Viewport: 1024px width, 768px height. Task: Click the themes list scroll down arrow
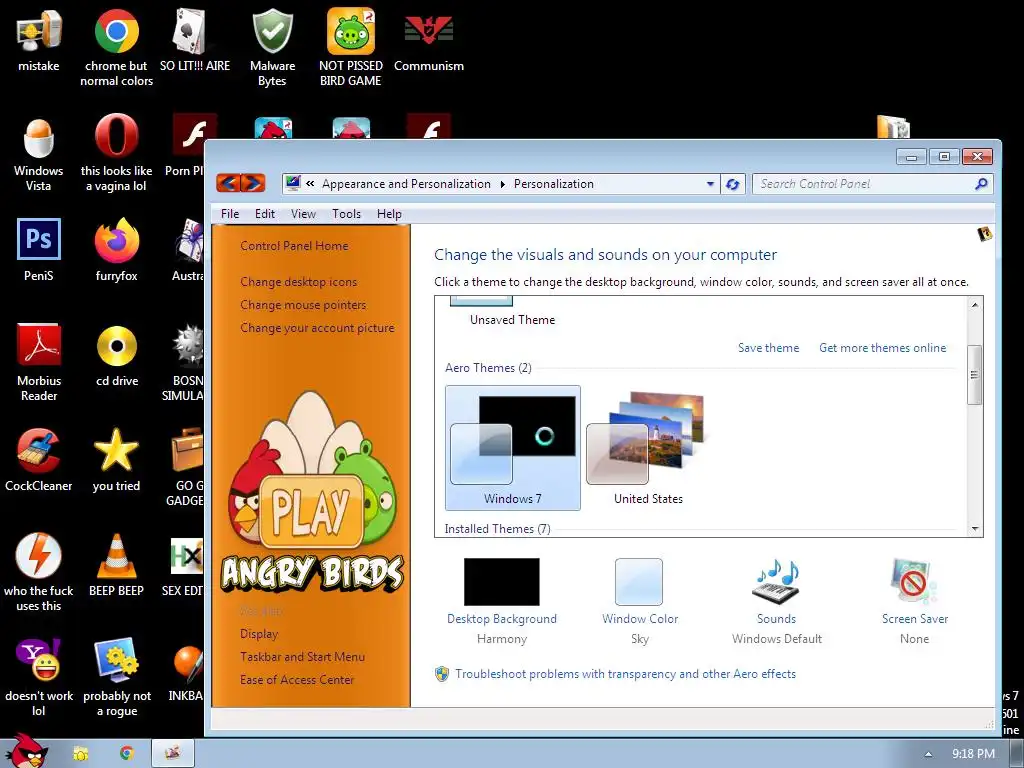tap(975, 529)
